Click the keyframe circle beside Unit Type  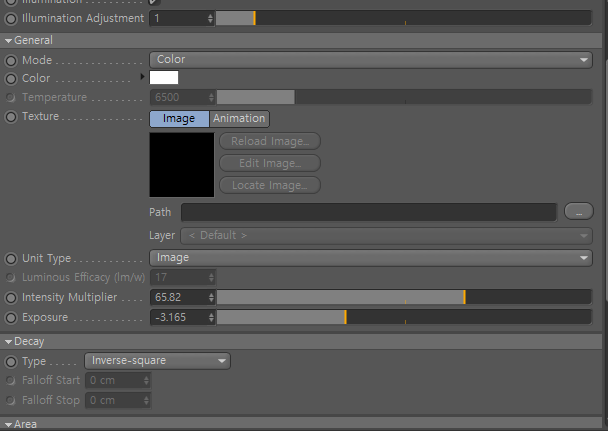coord(11,259)
